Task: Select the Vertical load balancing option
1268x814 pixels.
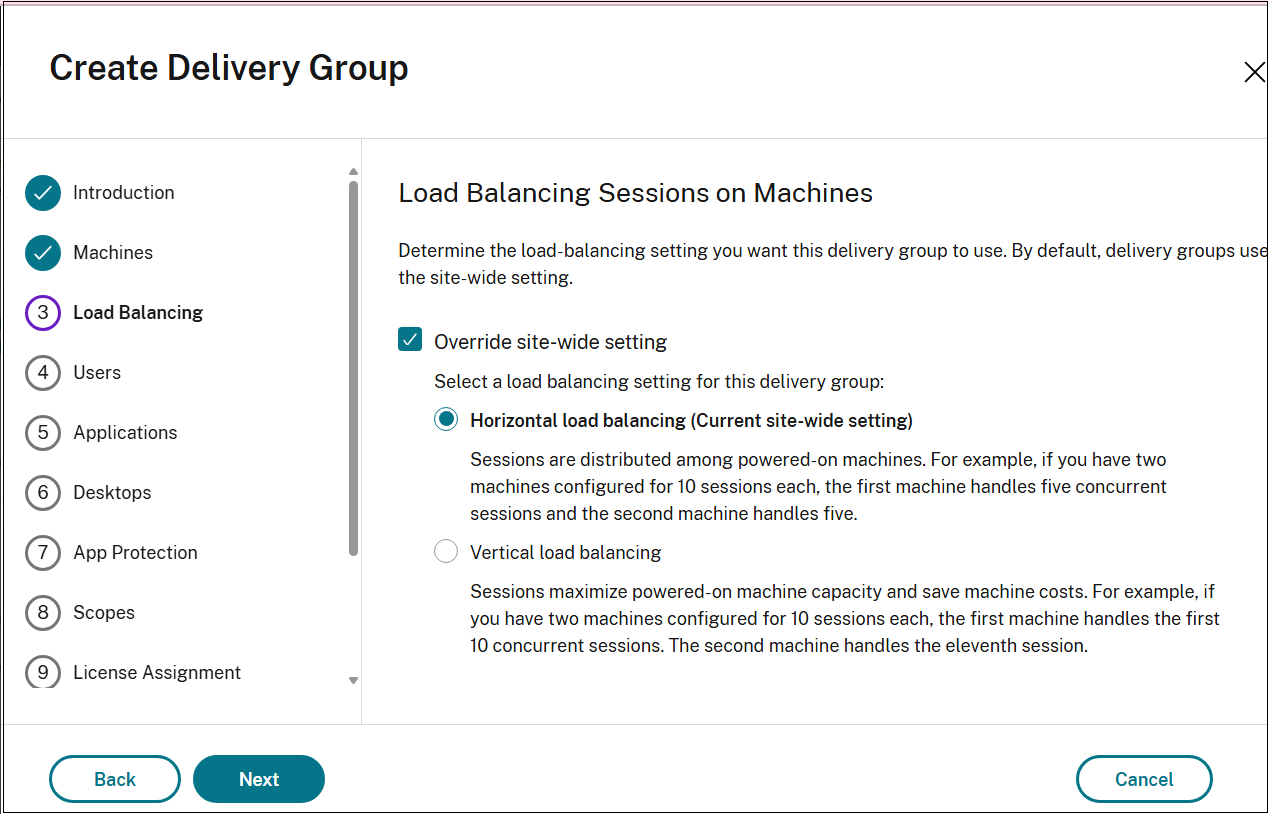Action: pos(445,551)
